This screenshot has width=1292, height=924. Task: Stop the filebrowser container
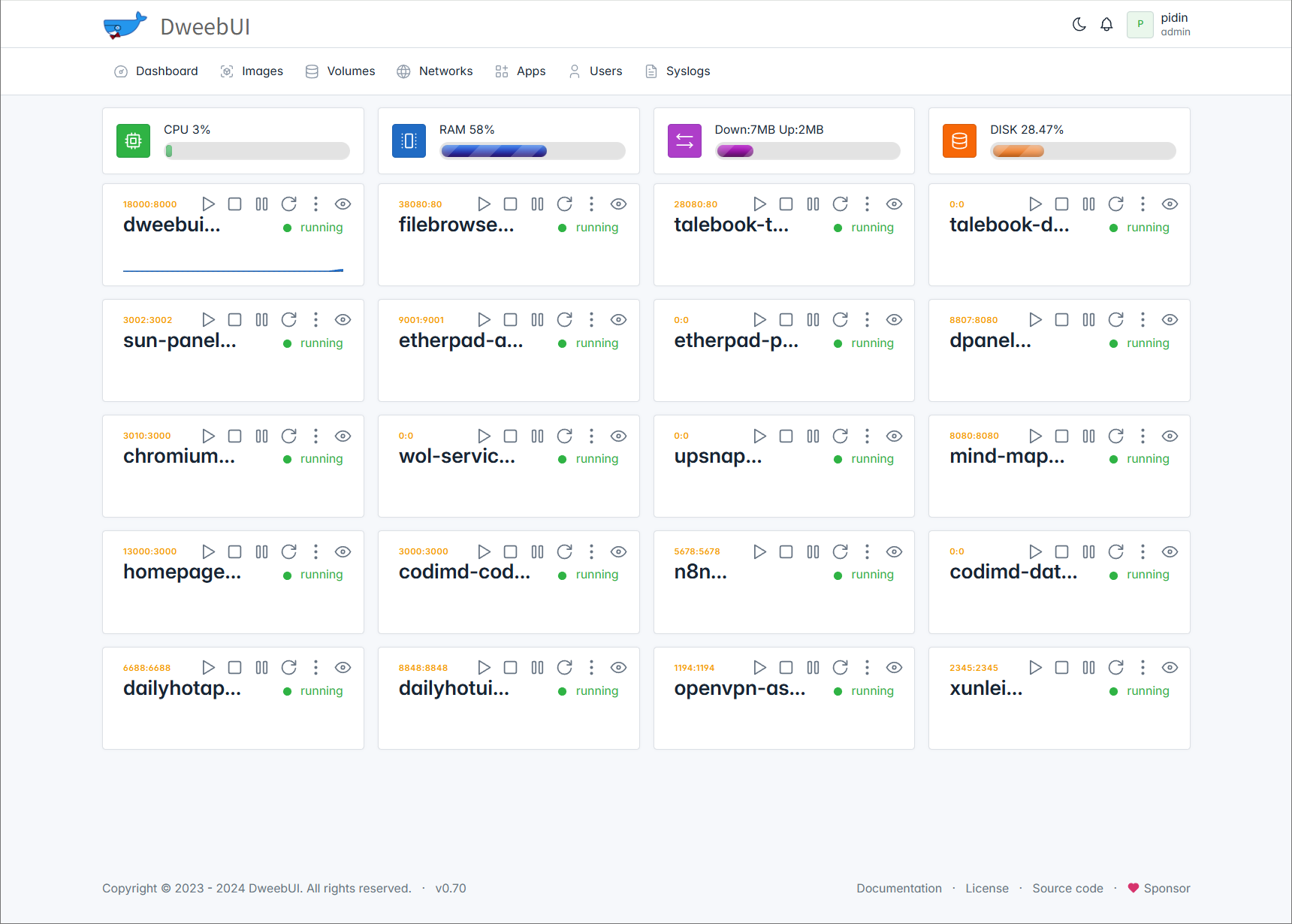point(510,204)
